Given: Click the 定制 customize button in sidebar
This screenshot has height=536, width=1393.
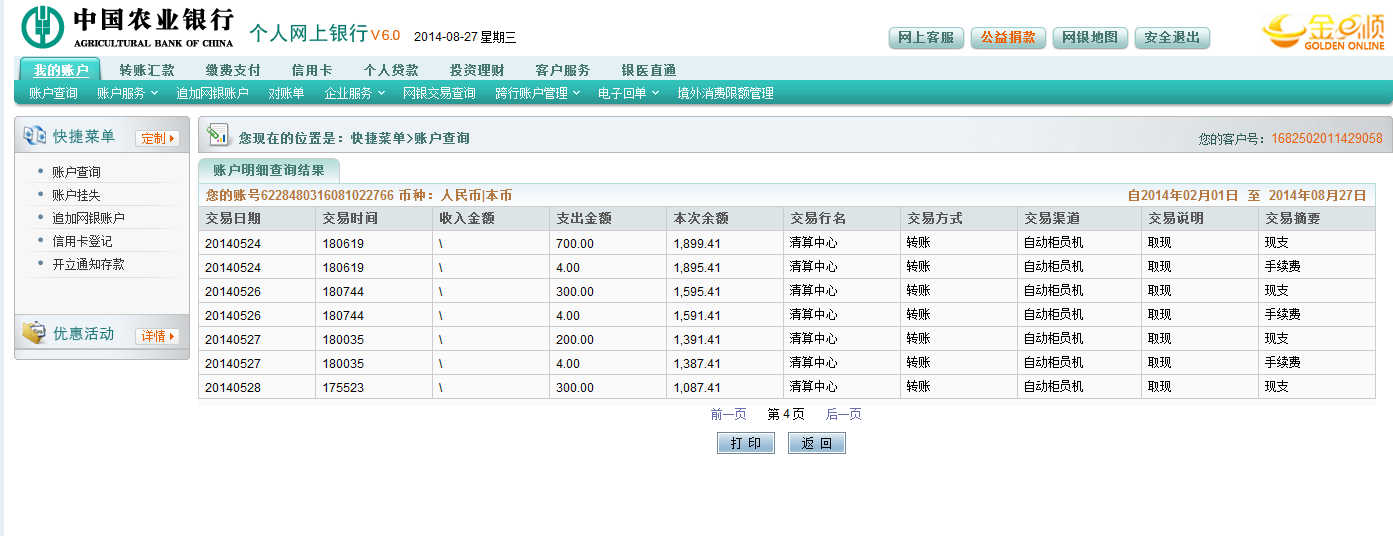Looking at the screenshot, I should [157, 138].
